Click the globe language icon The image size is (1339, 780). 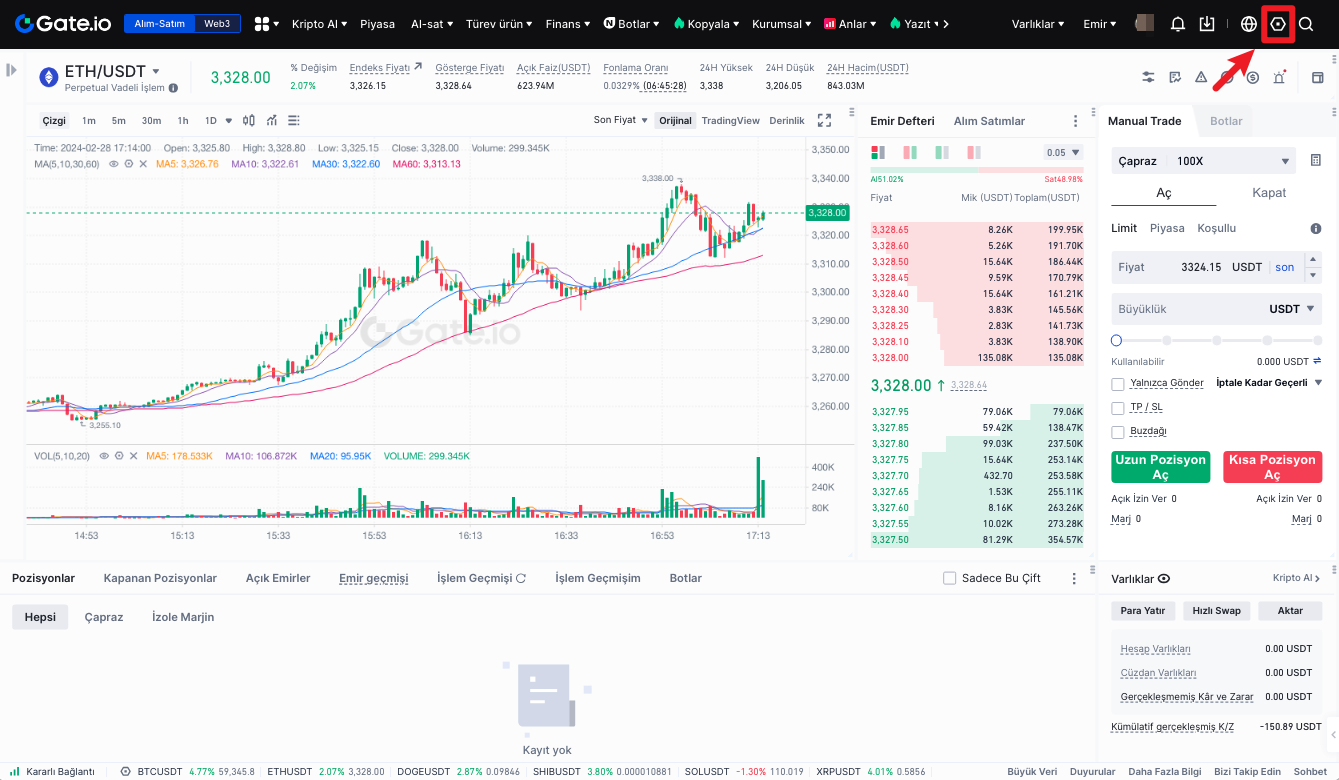tap(1248, 24)
